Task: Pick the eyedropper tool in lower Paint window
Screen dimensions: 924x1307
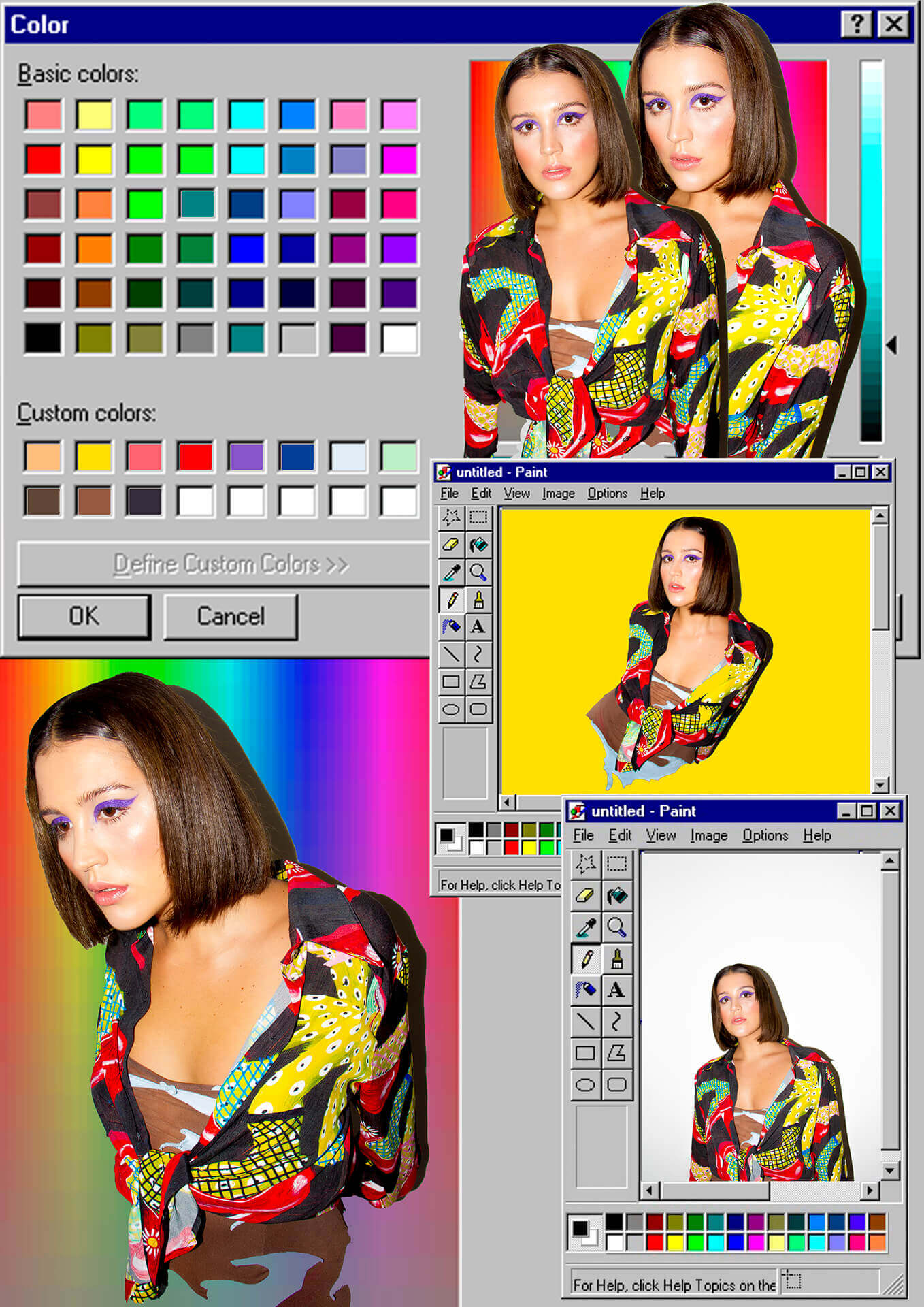Action: [x=585, y=926]
